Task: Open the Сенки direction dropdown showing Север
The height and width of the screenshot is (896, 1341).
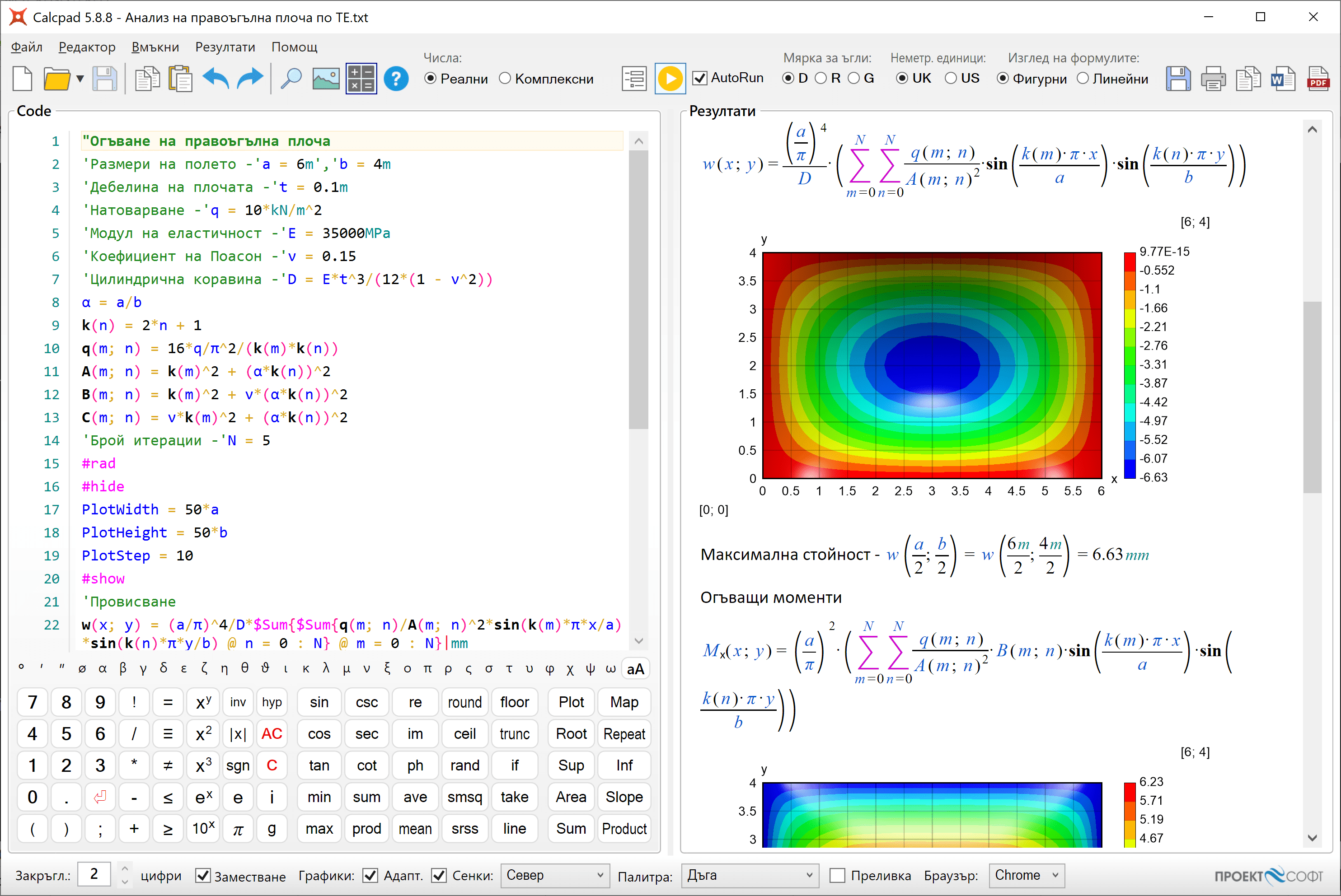Action: point(554,875)
